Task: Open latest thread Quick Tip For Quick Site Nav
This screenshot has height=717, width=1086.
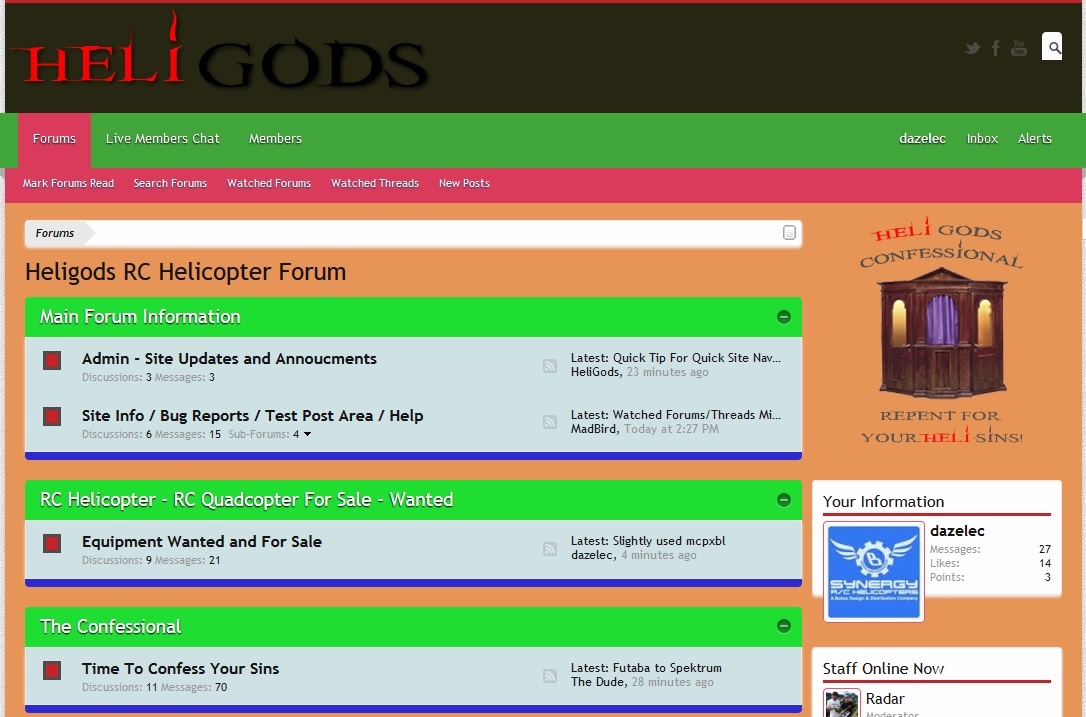Action: tap(697, 358)
